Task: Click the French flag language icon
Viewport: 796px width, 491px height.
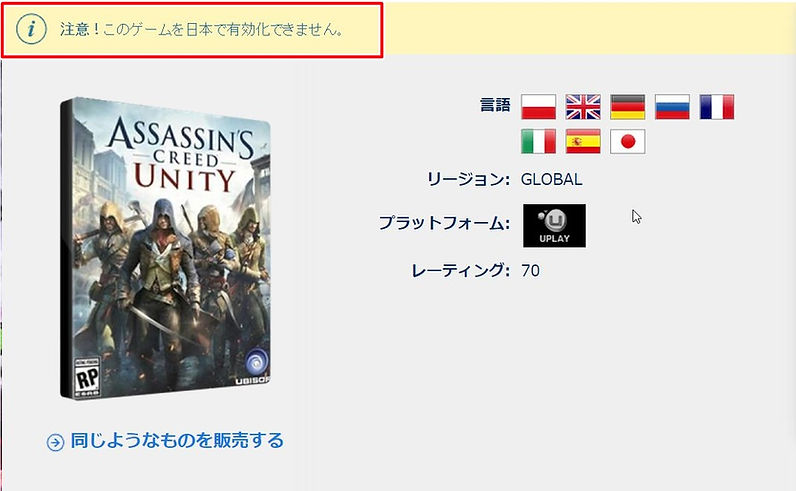Action: 717,107
